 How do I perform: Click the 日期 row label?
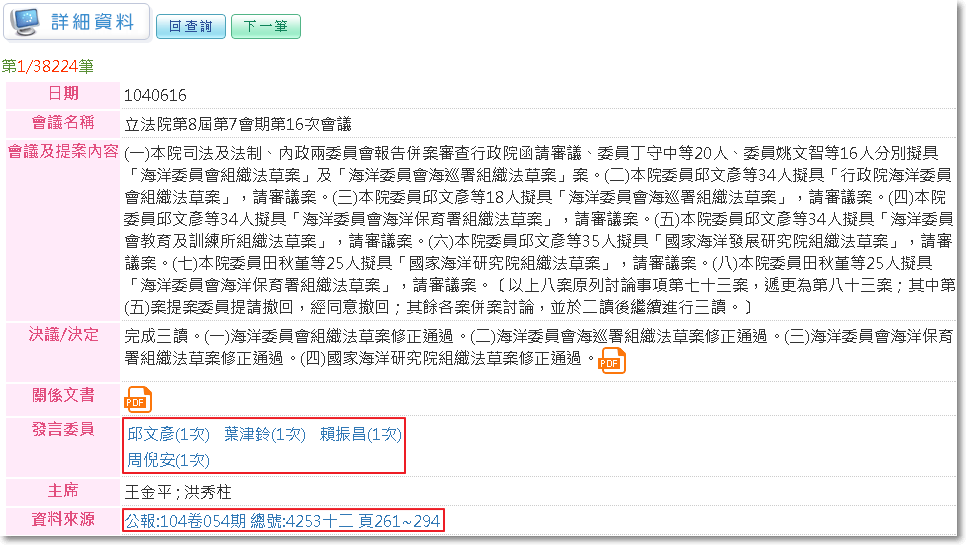(x=63, y=94)
